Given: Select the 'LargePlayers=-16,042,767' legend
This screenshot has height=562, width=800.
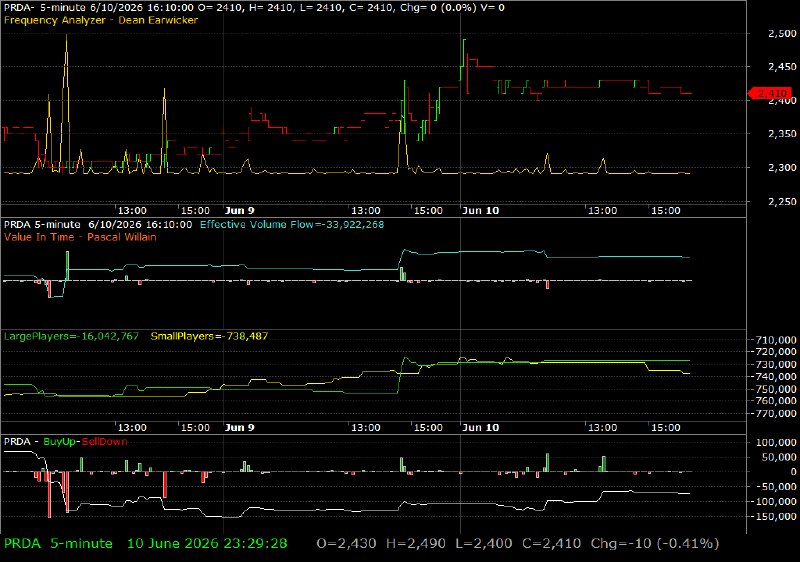Looking at the screenshot, I should tap(71, 336).
